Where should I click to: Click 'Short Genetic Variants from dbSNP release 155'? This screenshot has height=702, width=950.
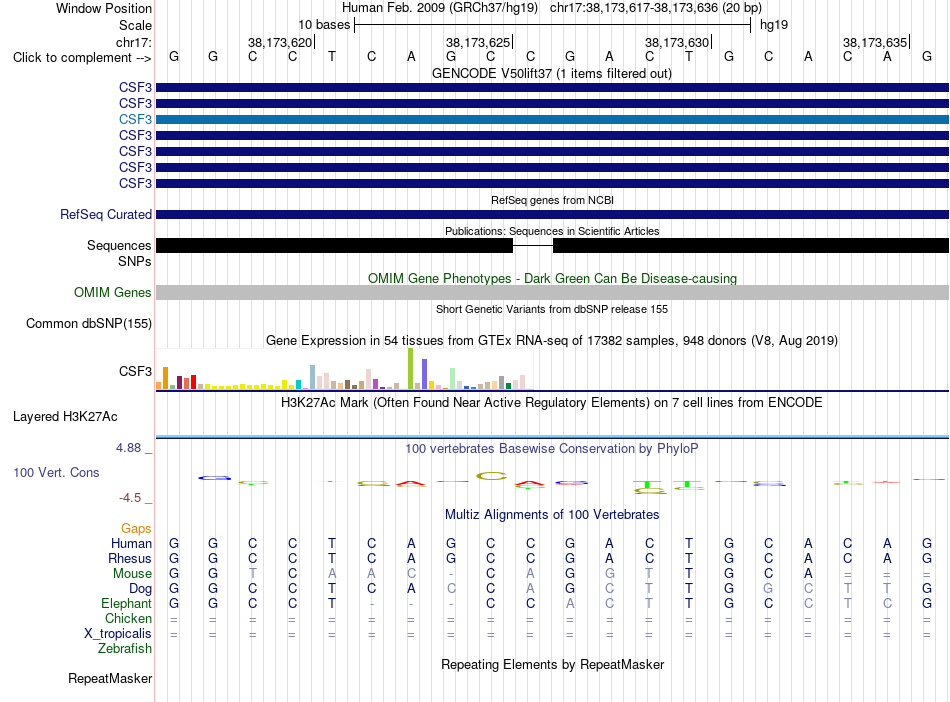pyautogui.click(x=552, y=309)
